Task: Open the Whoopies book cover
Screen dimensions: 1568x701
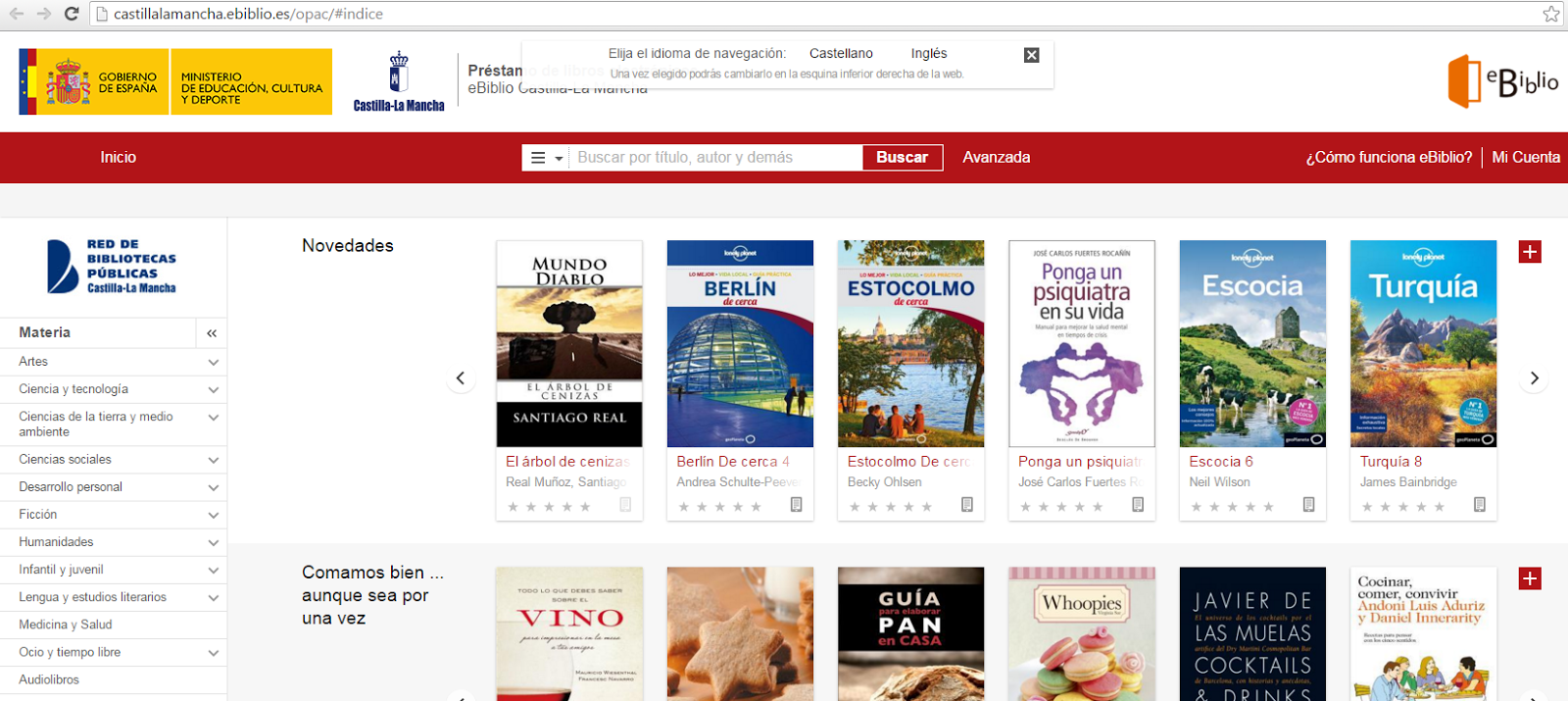Action: pos(1082,633)
